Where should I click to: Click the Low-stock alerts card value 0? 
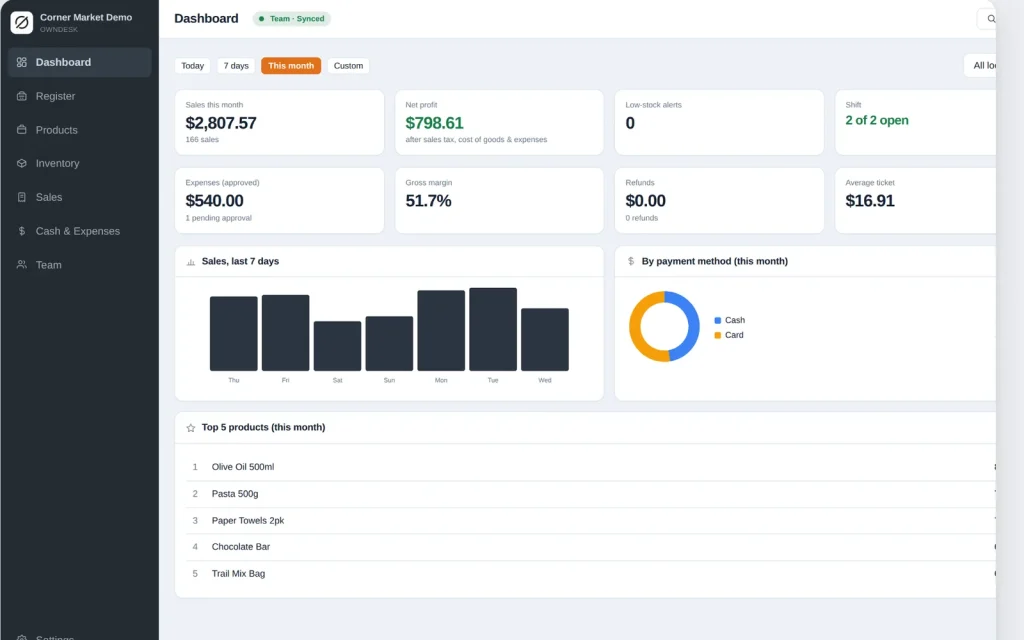630,123
